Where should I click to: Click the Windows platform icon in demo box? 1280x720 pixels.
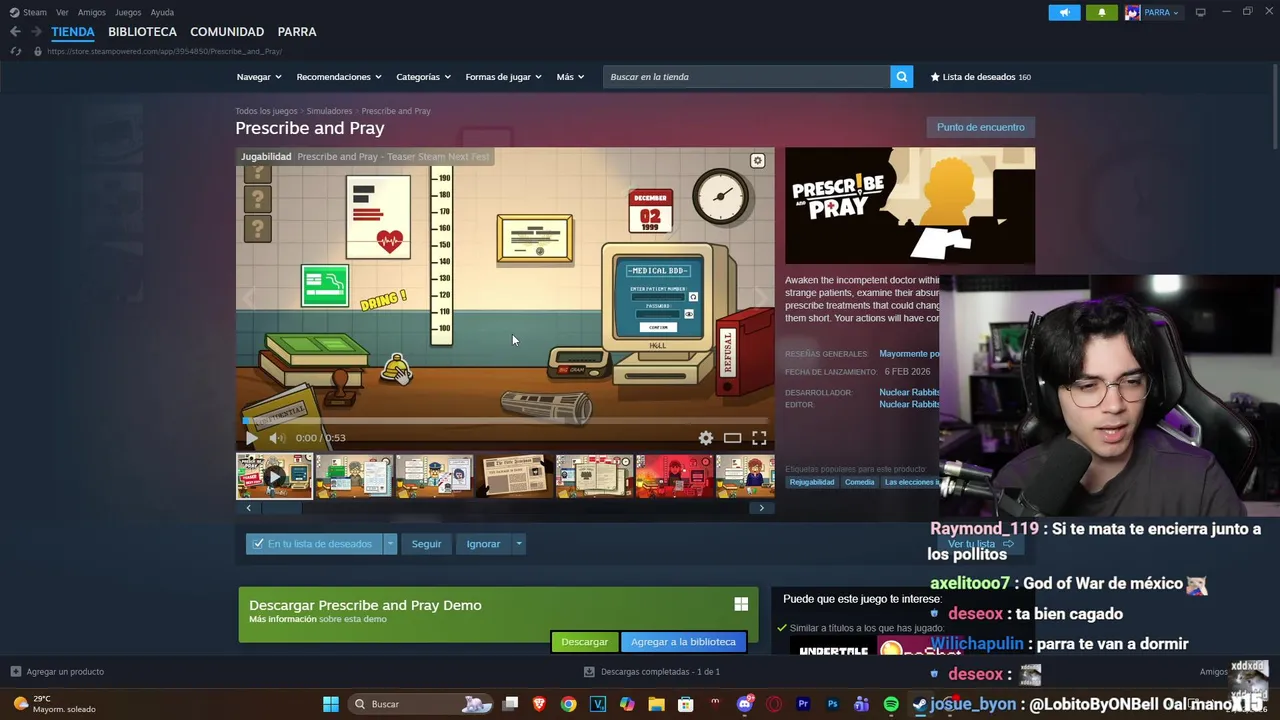[x=741, y=604]
